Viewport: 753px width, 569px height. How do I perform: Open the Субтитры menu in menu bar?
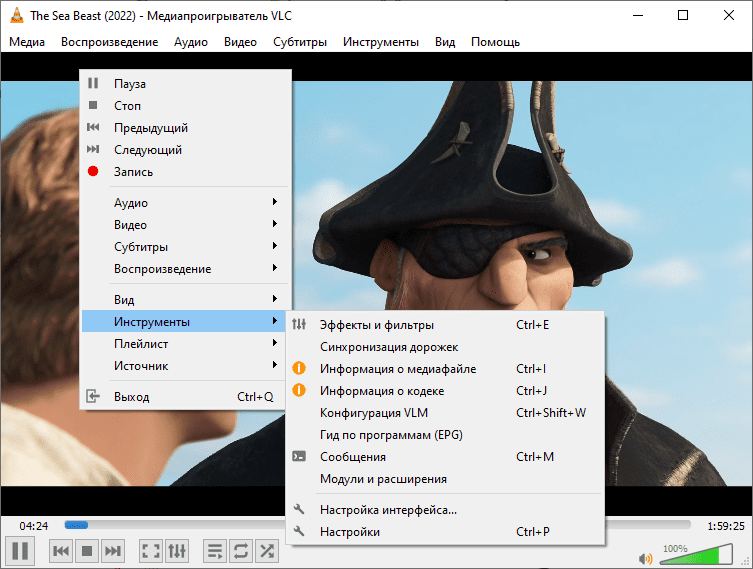(x=300, y=42)
